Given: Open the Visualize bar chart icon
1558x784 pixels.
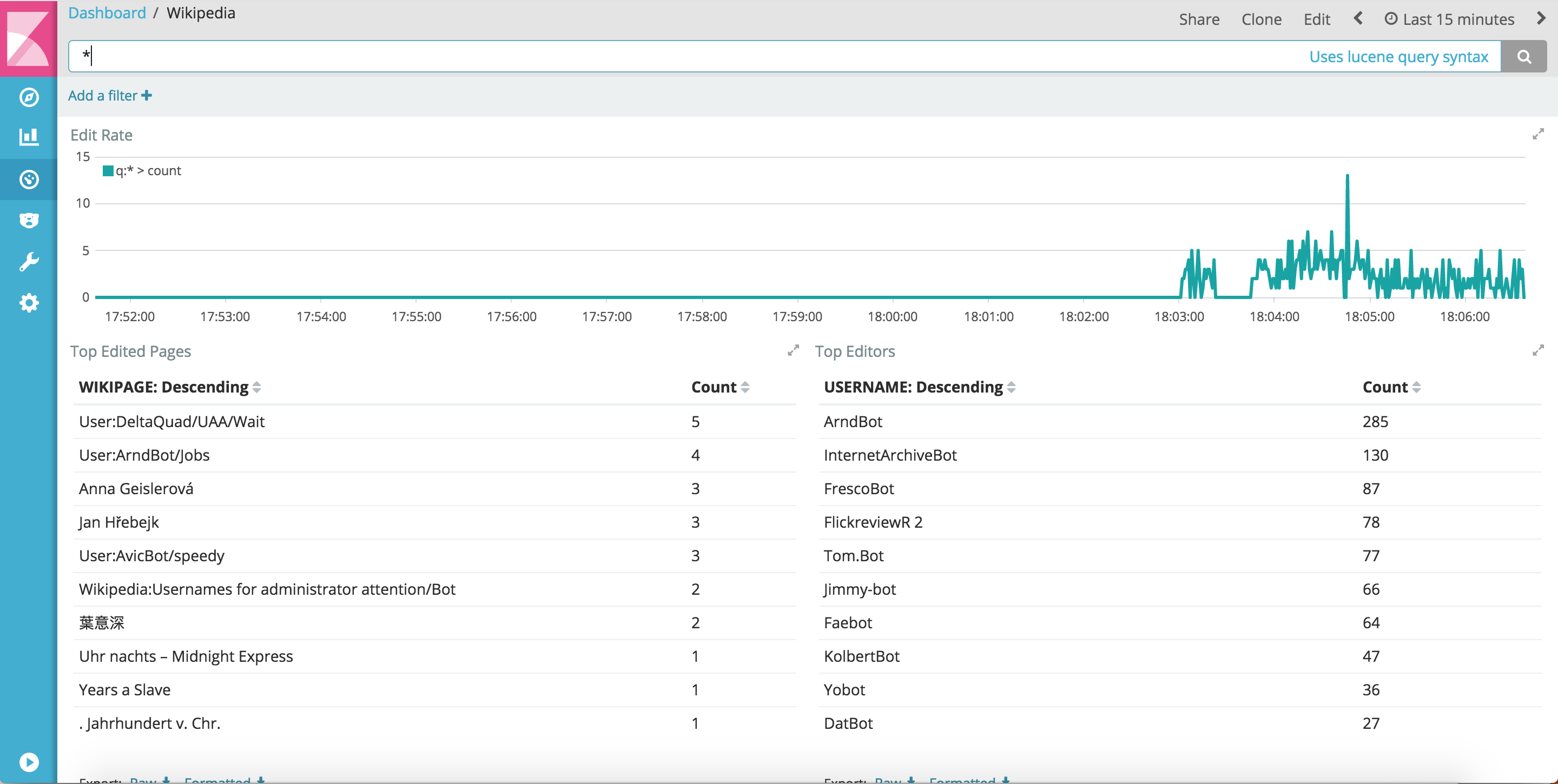Looking at the screenshot, I should coord(29,138).
